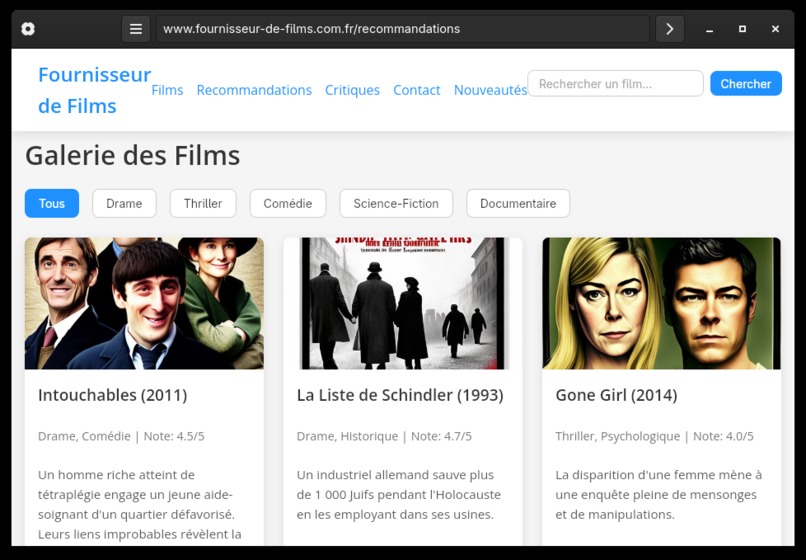806x560 pixels.
Task: Close the browser window
Action: [775, 29]
